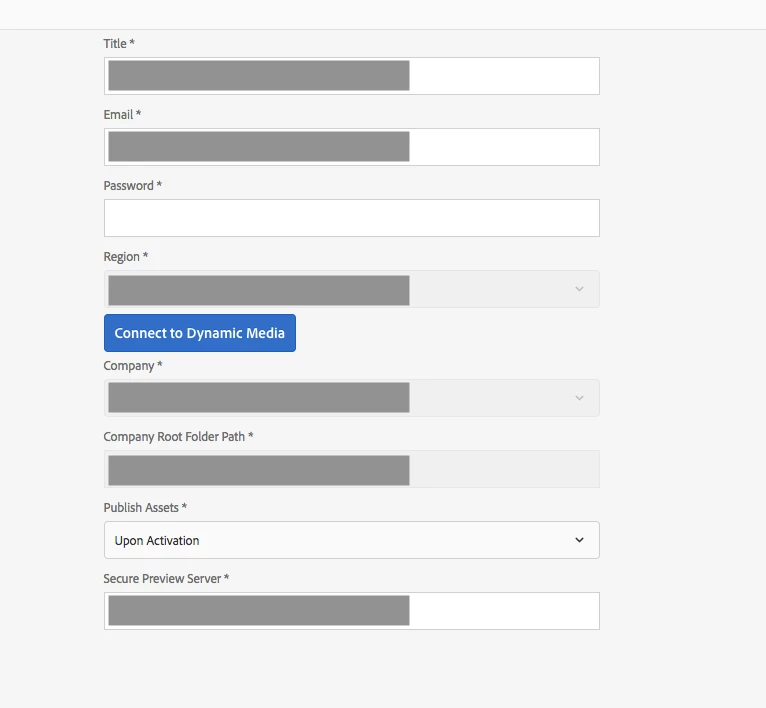
Task: Click the Region label
Action: [x=122, y=257]
